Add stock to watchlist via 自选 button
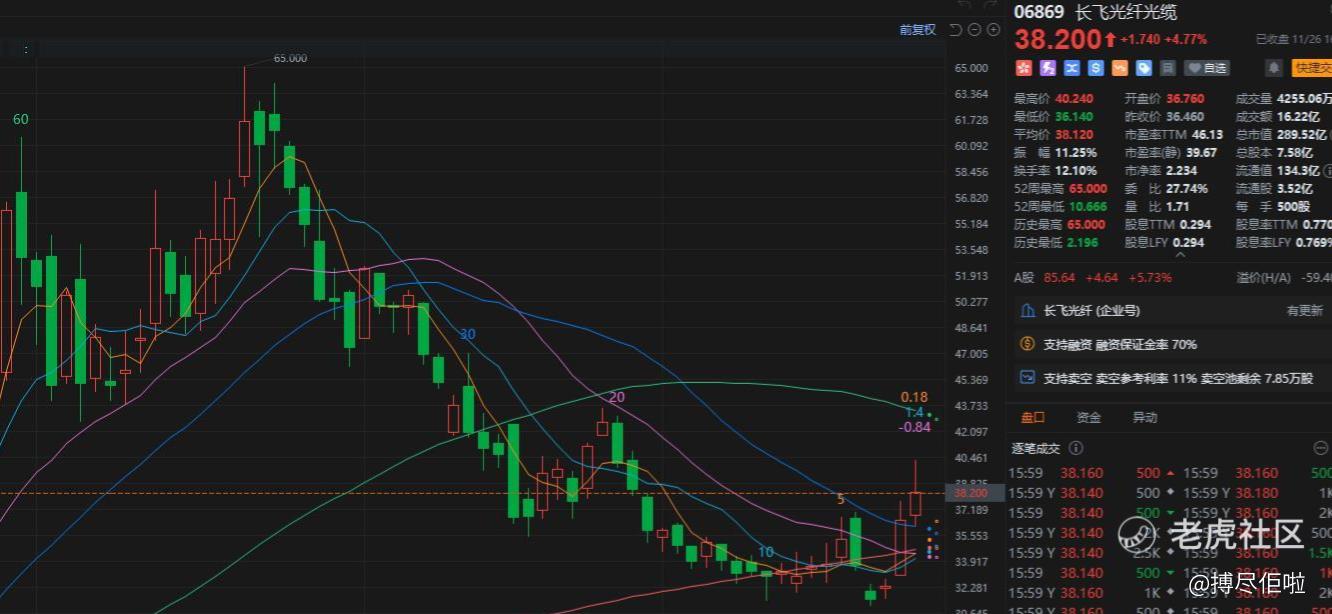This screenshot has width=1332, height=614. (1206, 68)
